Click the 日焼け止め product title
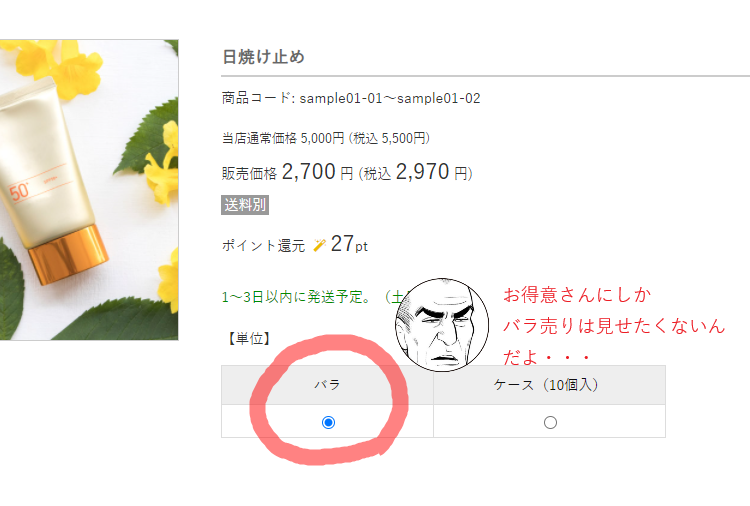The height and width of the screenshot is (506, 750). (x=264, y=57)
